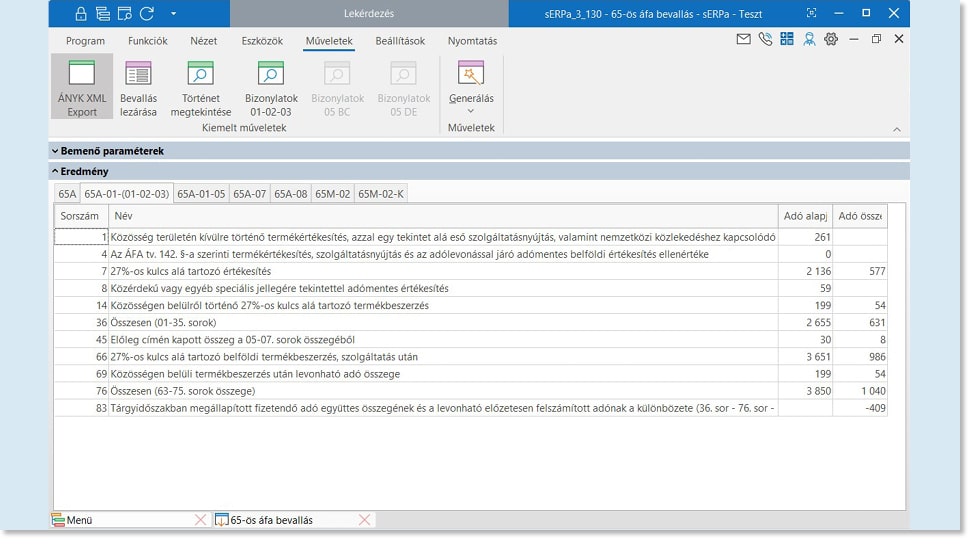Switch to the 65A tab
This screenshot has width=980, height=550.
(67, 194)
